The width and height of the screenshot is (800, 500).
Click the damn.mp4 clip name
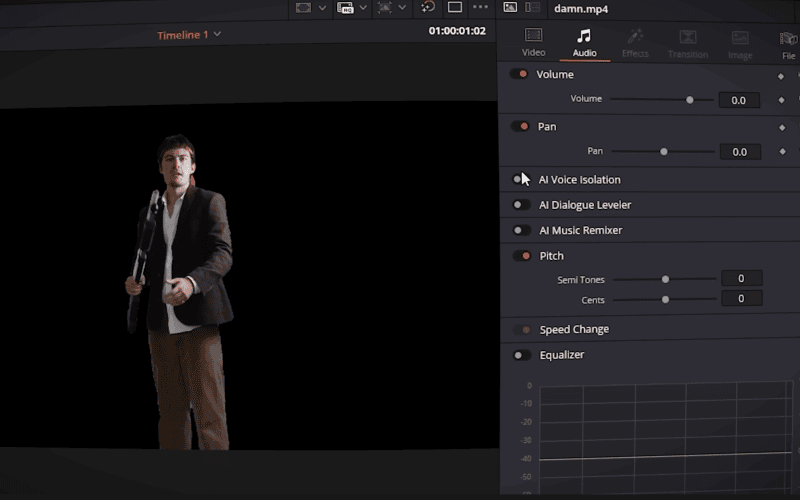click(x=581, y=9)
